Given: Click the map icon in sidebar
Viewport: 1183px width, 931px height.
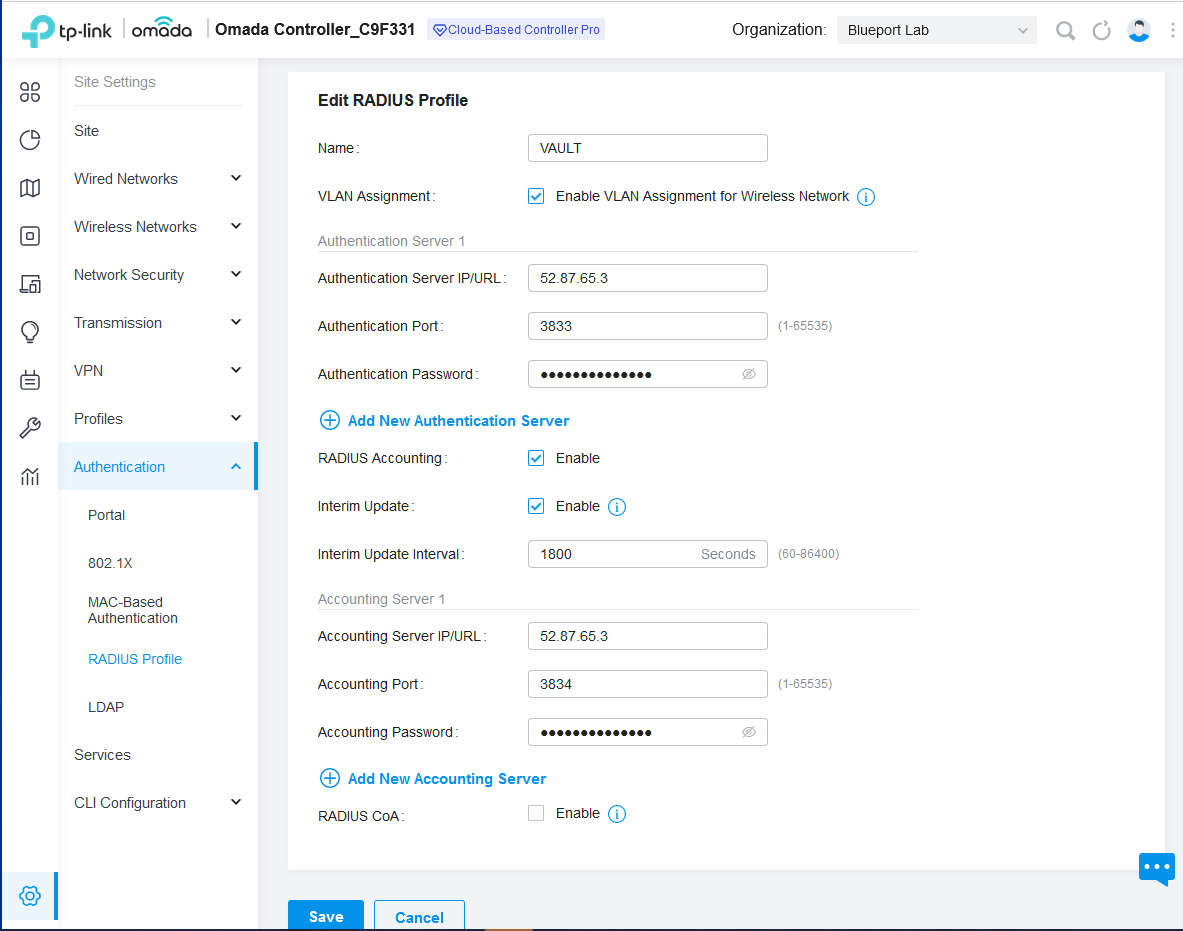Looking at the screenshot, I should (30, 188).
